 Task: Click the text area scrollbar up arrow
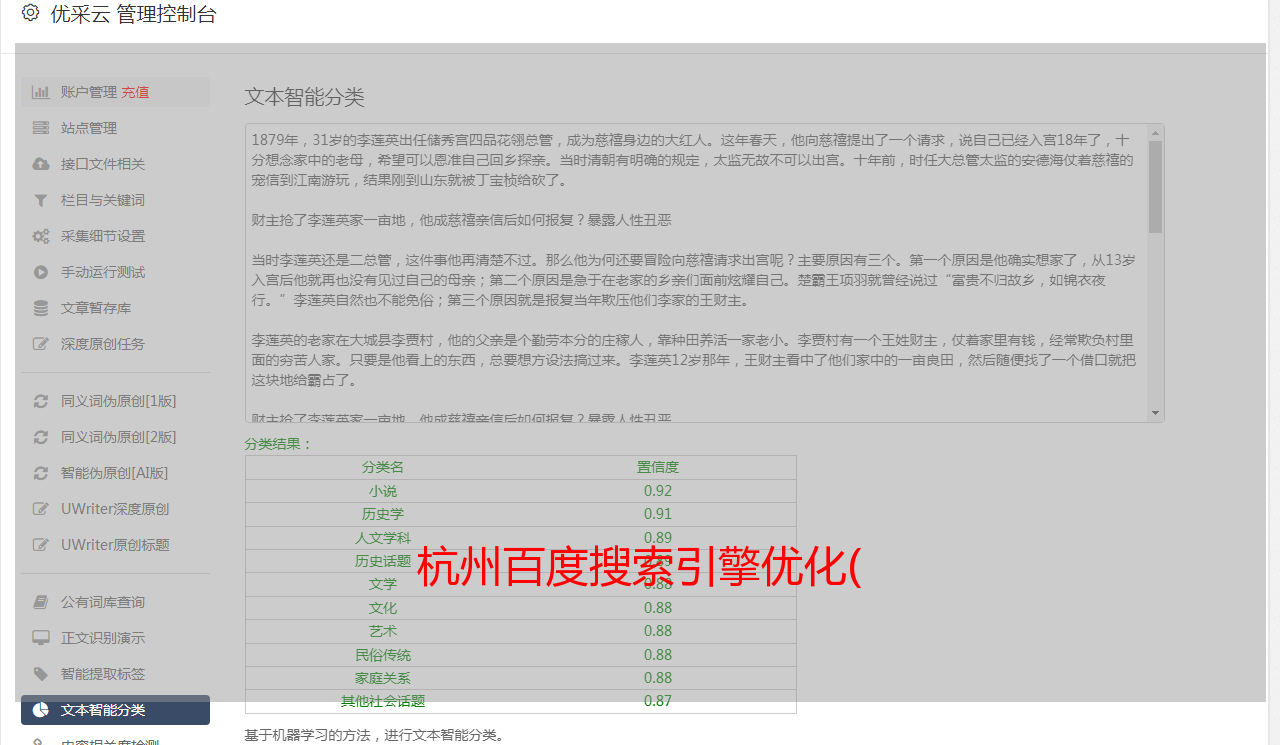(1156, 132)
